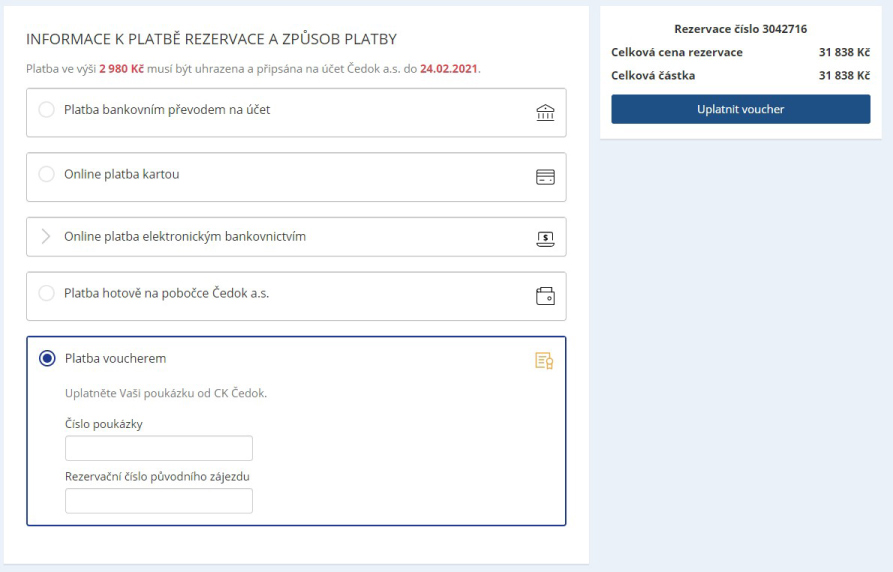Focus the 'Číslo poukázky' input field

click(159, 448)
